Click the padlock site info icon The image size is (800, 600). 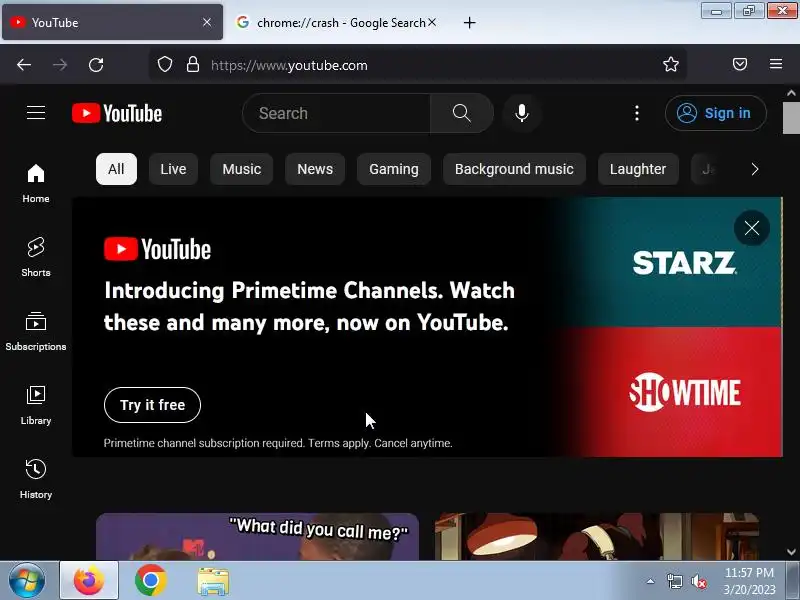pyautogui.click(x=193, y=64)
